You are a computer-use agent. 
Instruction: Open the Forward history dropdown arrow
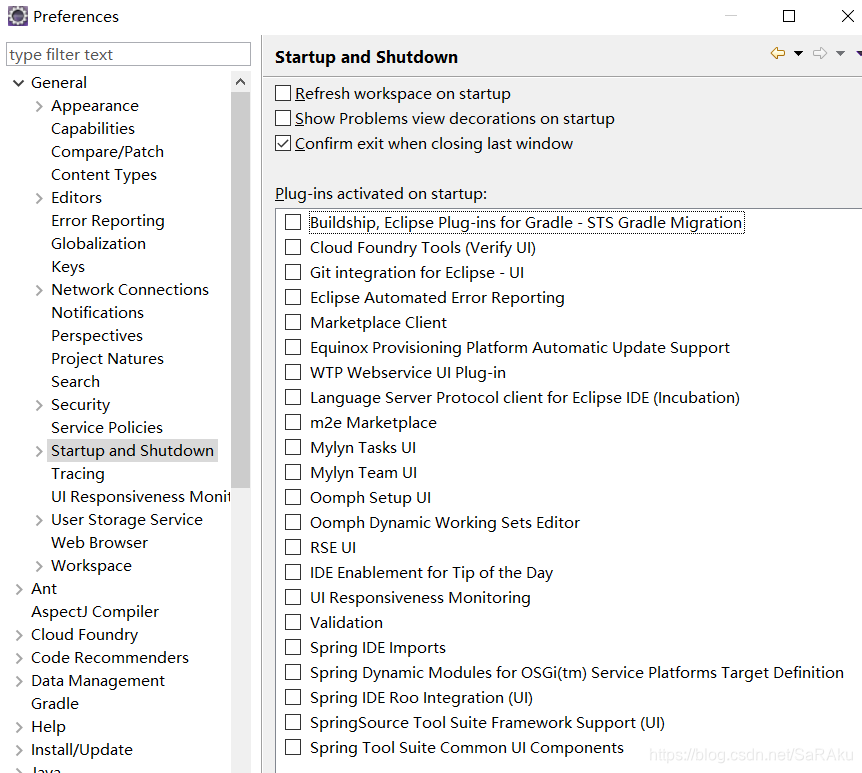(x=840, y=54)
